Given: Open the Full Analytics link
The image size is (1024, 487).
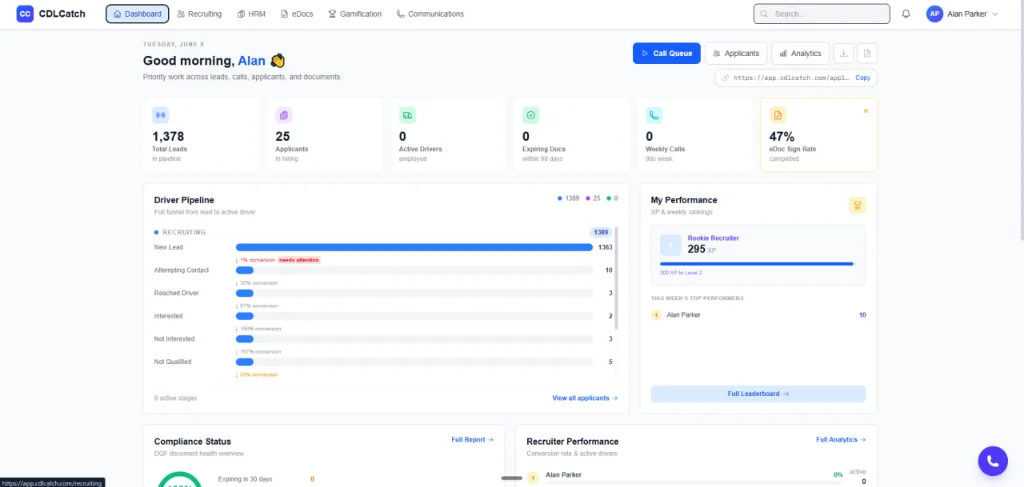Looking at the screenshot, I should (x=841, y=440).
